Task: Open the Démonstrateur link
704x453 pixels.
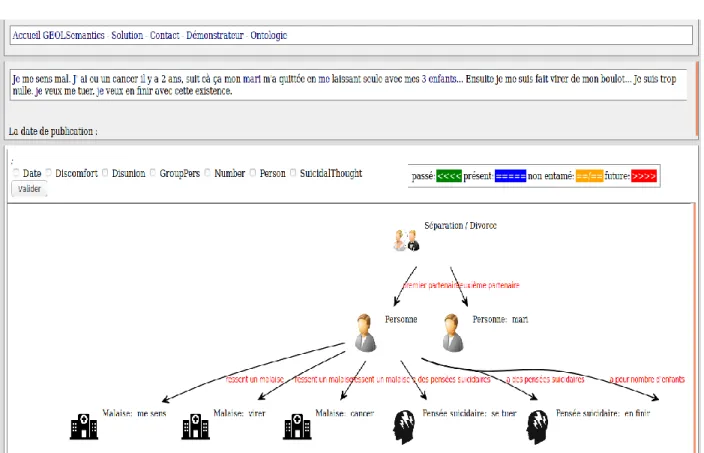Action: pos(215,35)
